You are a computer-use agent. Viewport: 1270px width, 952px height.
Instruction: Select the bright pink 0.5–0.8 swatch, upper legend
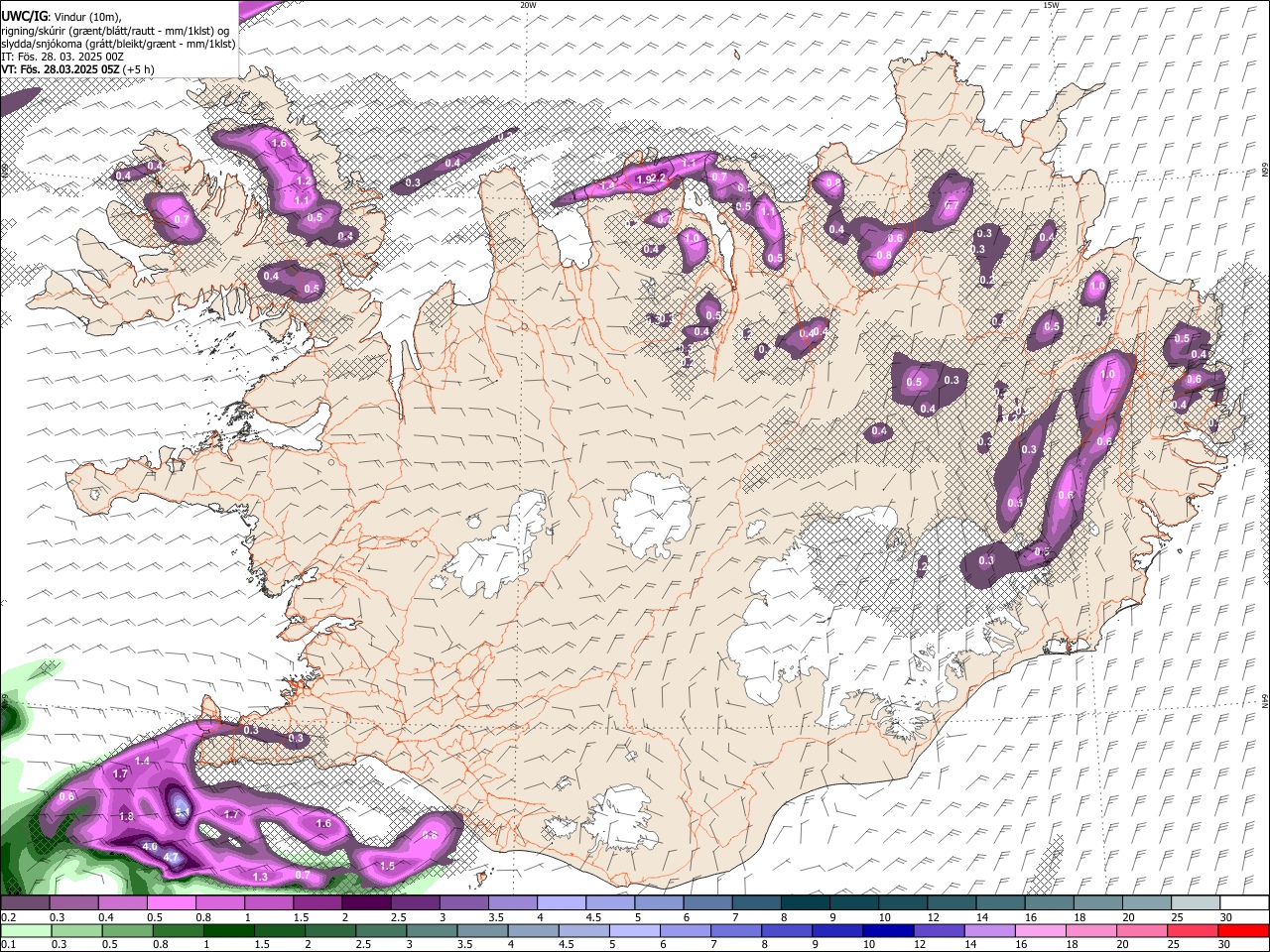pyautogui.click(x=171, y=902)
